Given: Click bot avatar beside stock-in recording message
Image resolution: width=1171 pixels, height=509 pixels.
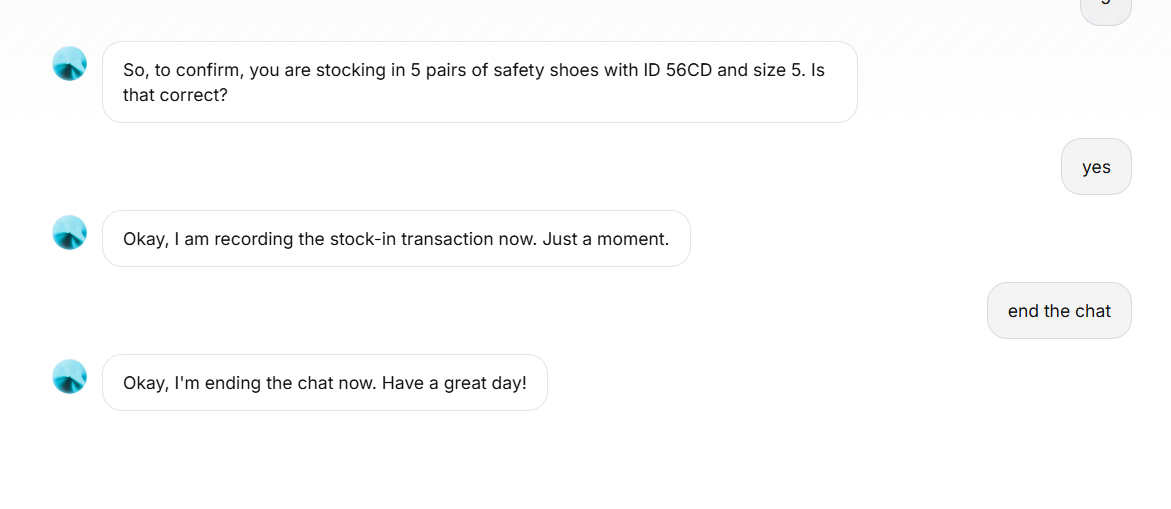Looking at the screenshot, I should (69, 232).
